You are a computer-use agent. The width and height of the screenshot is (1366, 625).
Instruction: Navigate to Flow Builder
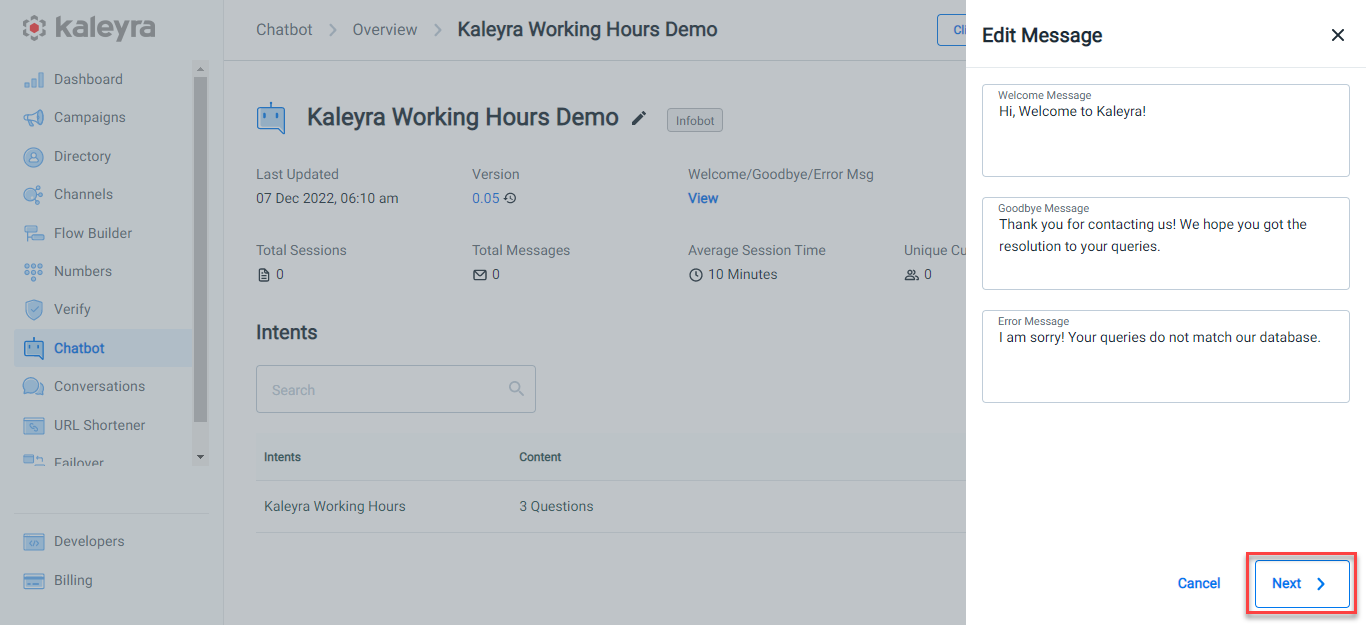[93, 233]
